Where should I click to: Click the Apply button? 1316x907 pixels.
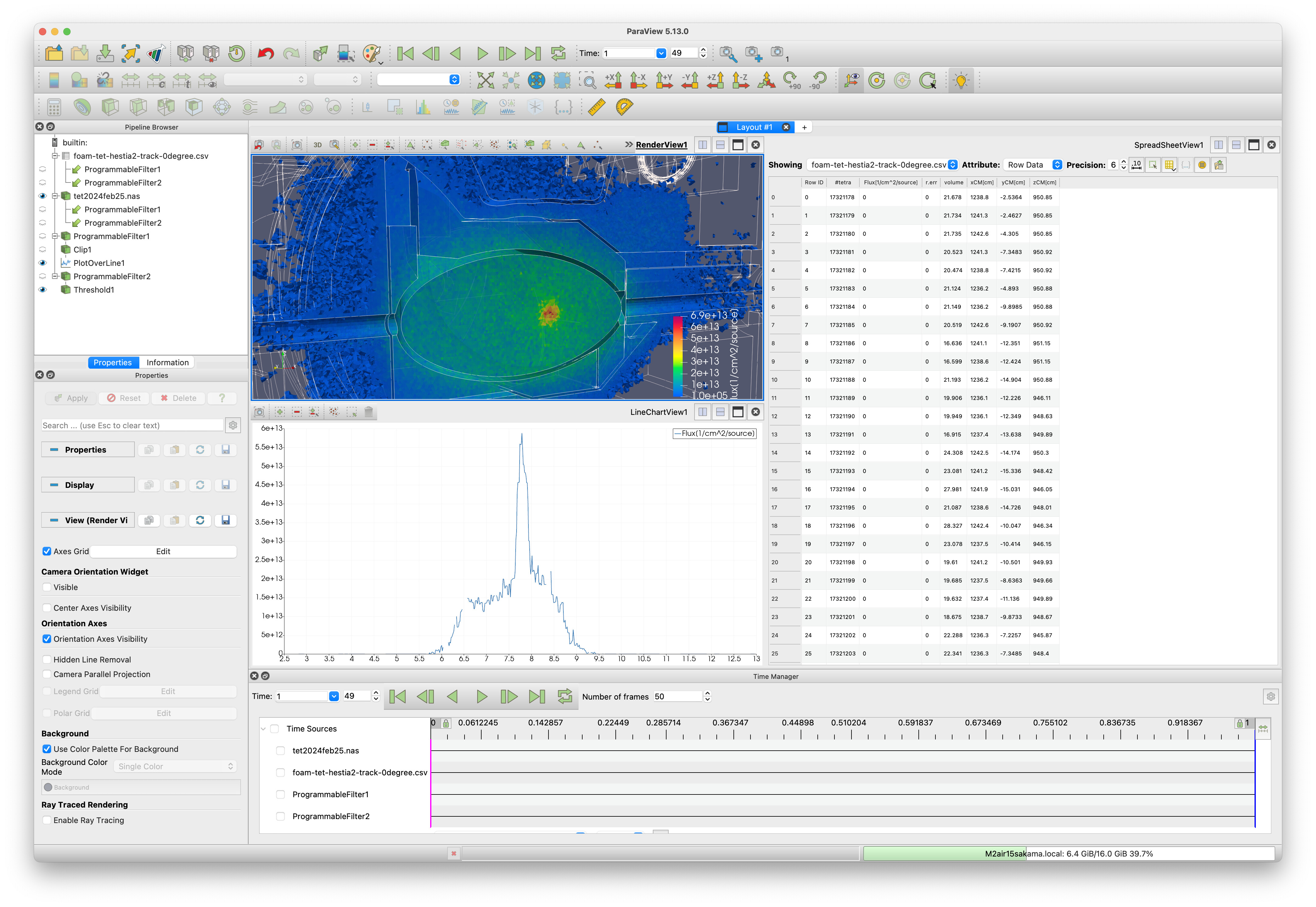[71, 398]
